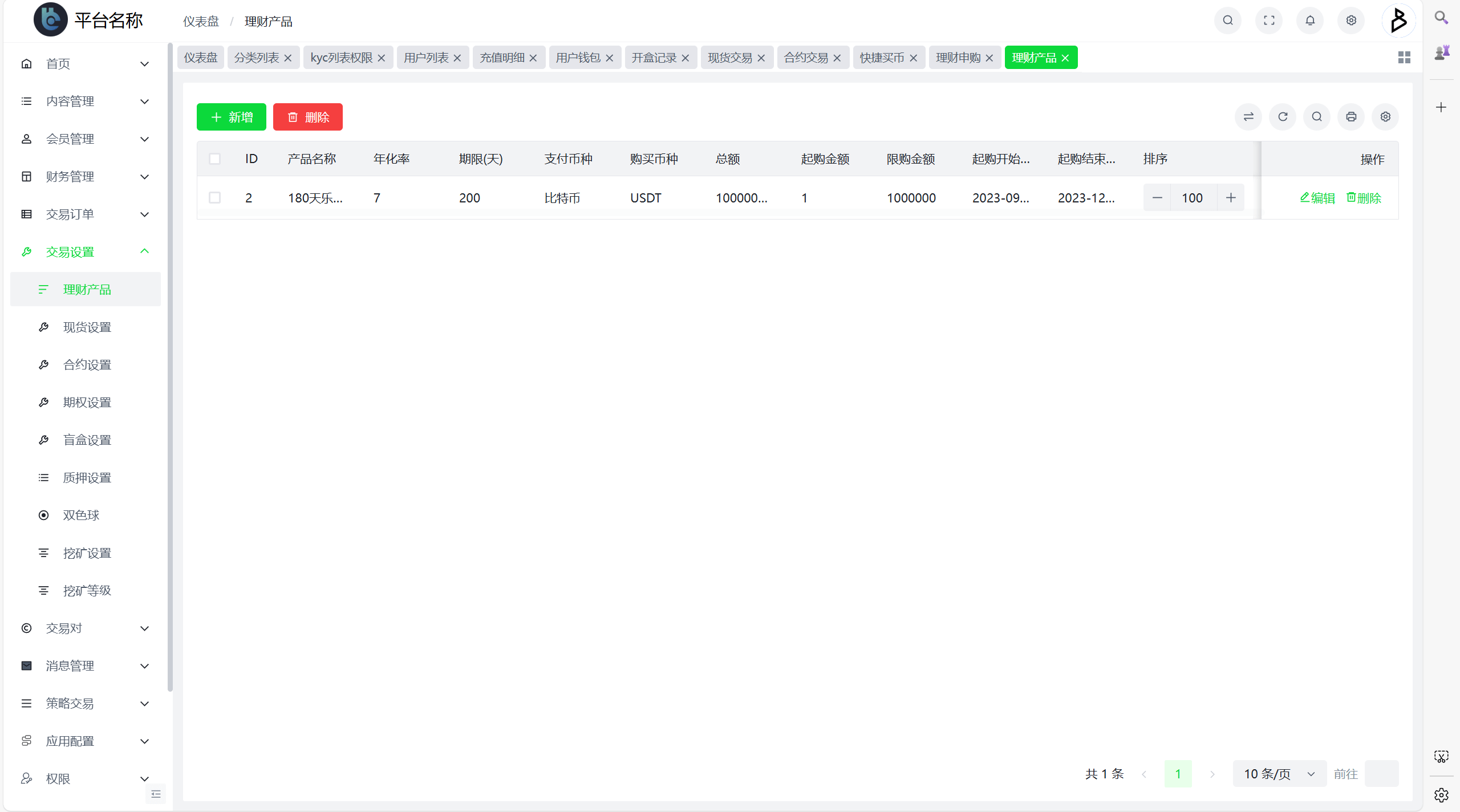Screen dimensions: 1460x812
Task: Increase the 排序 value with plus button
Action: click(x=1231, y=198)
